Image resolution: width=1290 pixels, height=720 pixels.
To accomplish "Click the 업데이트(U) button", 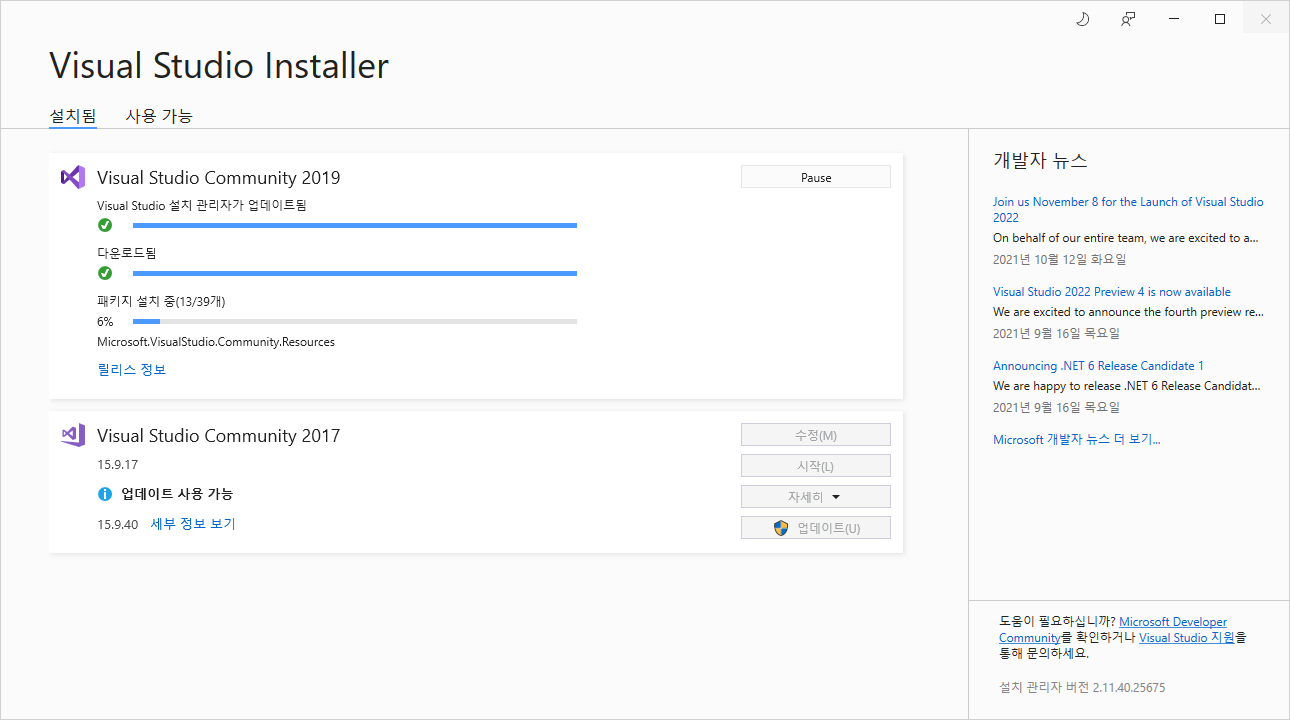I will 816,528.
